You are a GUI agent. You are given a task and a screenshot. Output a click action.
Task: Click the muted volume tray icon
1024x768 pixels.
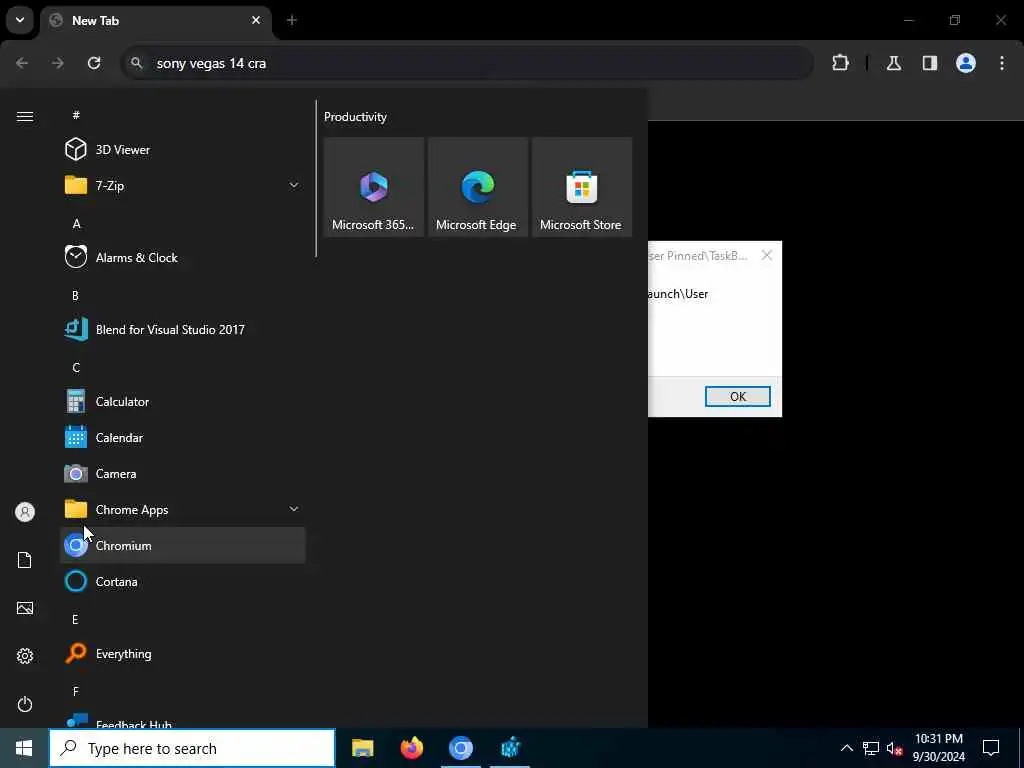pos(894,748)
